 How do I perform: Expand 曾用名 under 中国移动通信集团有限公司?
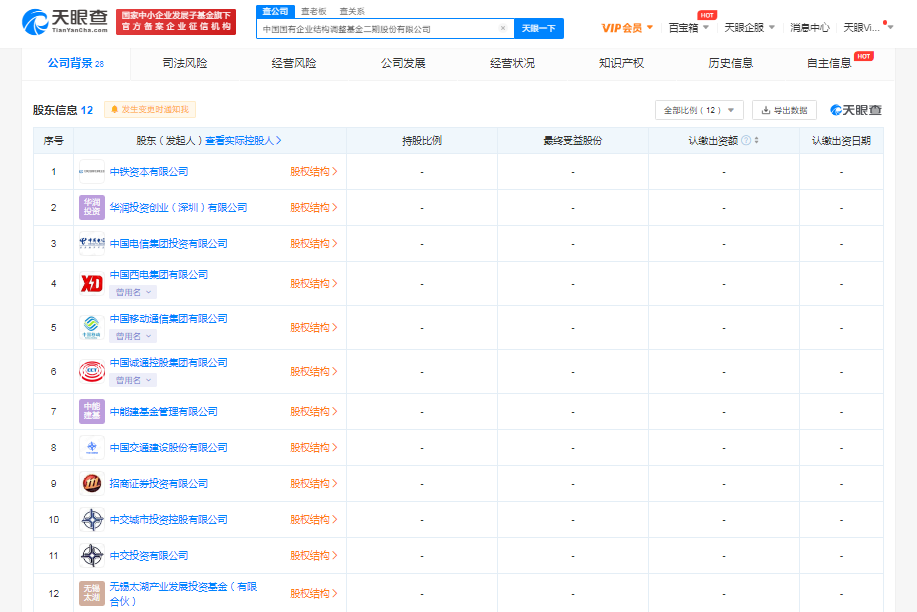[133, 336]
